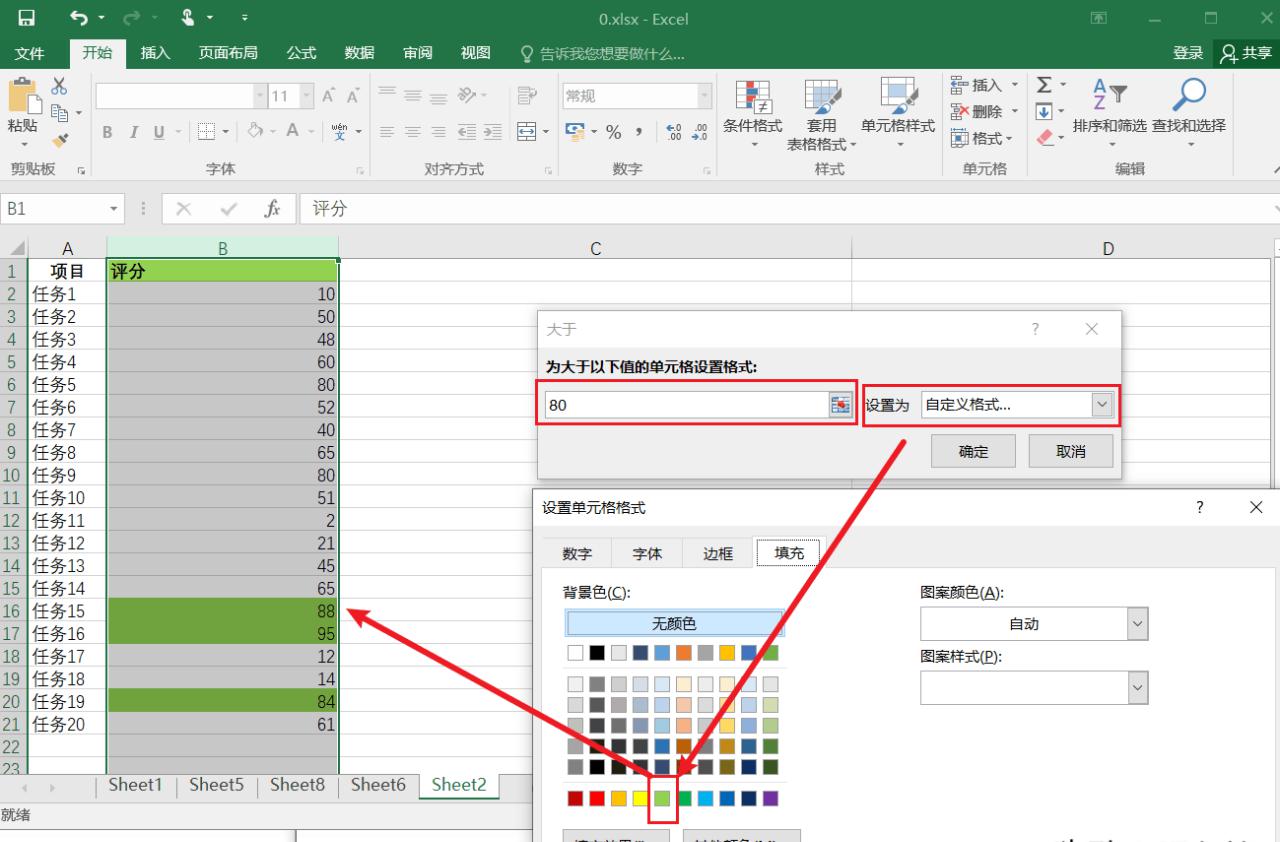This screenshot has height=842, width=1280.
Task: Click the Increase Indent icon
Action: click(492, 132)
